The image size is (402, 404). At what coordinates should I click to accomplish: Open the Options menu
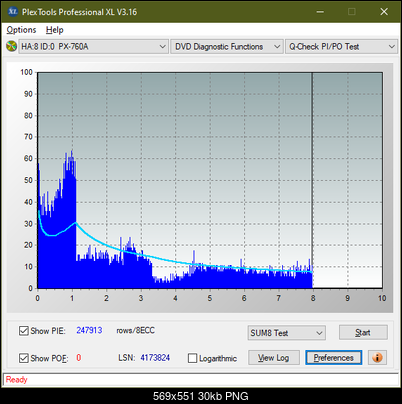[21, 30]
